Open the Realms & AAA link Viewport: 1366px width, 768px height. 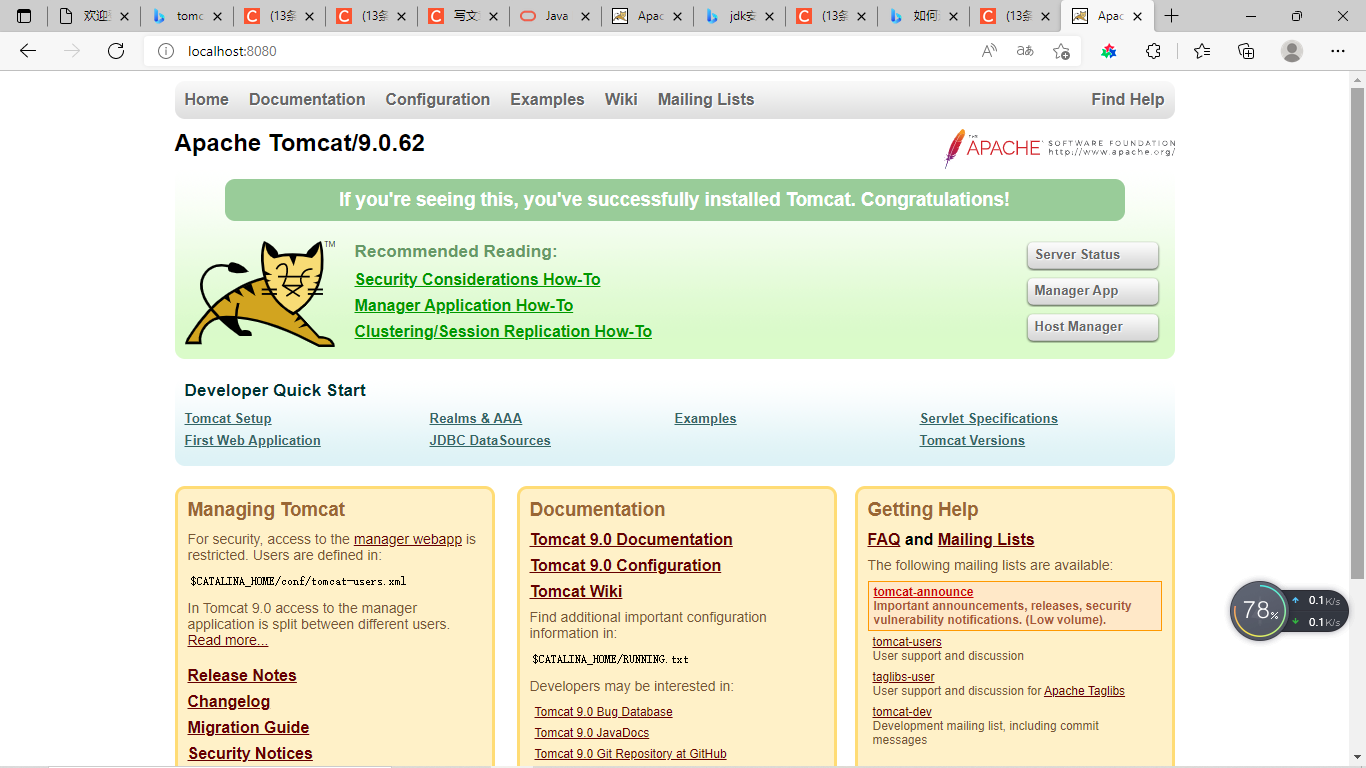click(476, 418)
